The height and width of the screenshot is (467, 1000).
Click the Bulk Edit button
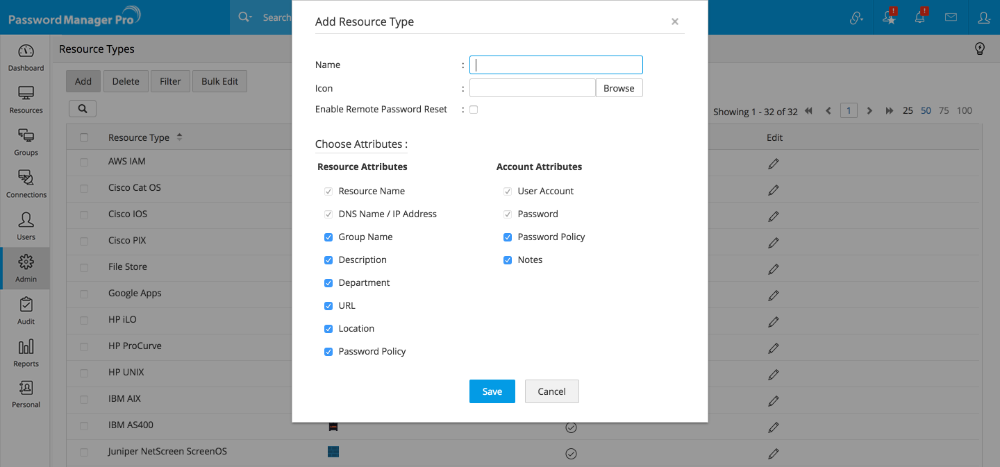click(219, 82)
